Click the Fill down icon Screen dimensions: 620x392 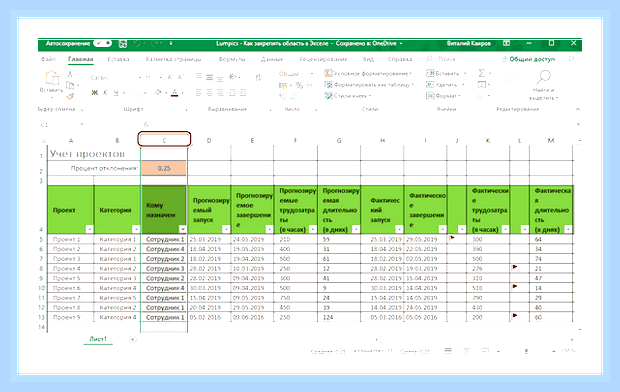(x=482, y=85)
